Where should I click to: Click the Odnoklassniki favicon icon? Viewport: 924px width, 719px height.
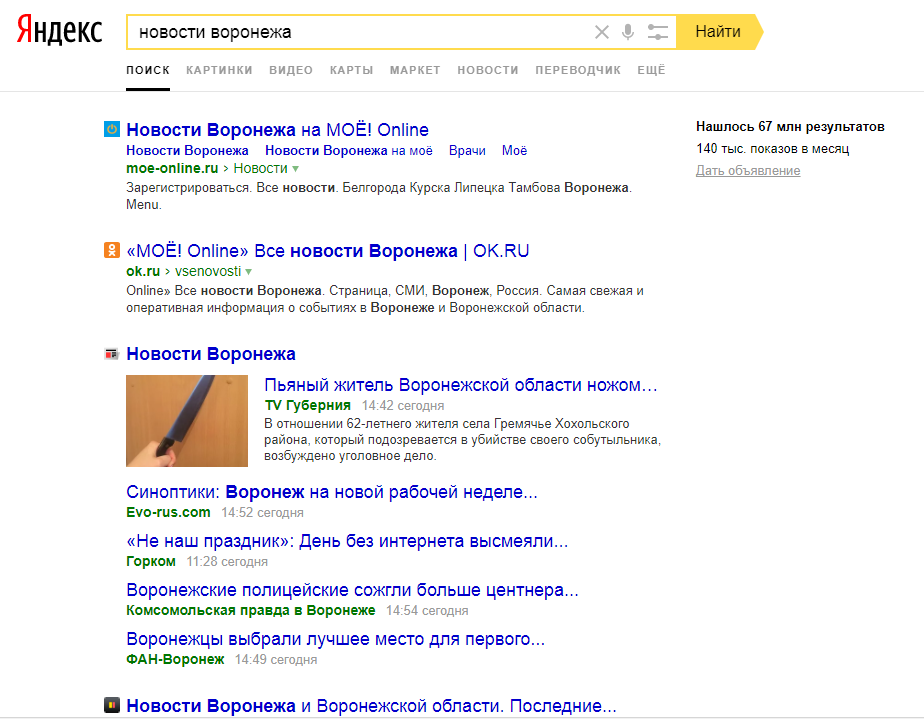point(112,250)
